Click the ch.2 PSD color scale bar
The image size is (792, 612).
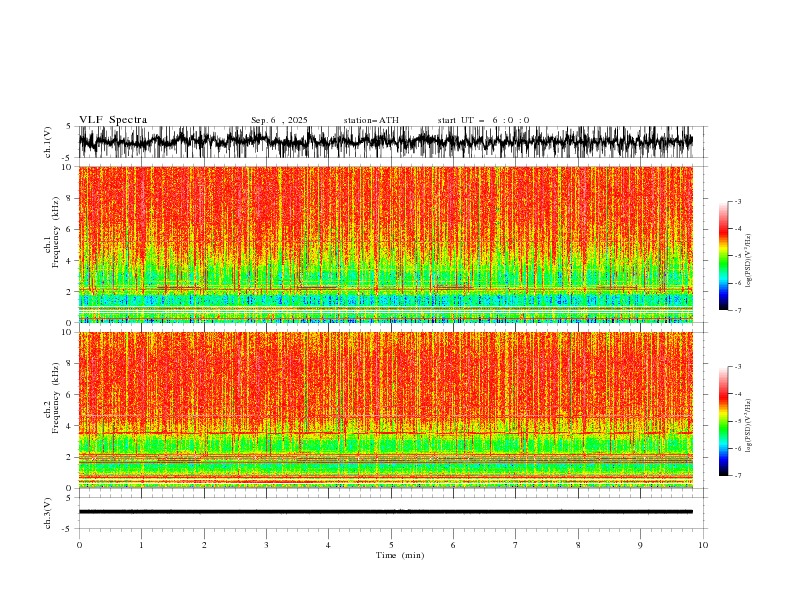pyautogui.click(x=723, y=421)
